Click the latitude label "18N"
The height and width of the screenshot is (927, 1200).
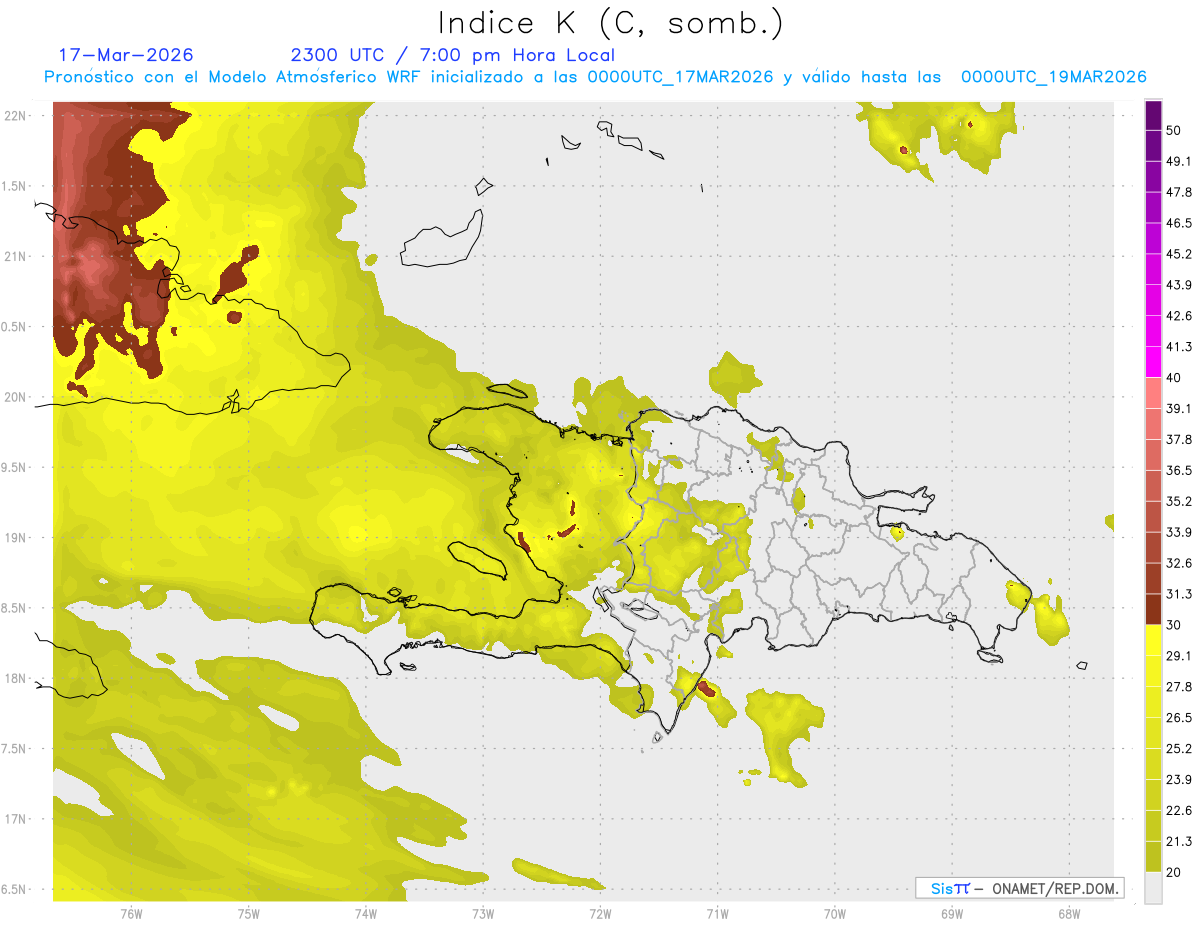coord(16,679)
